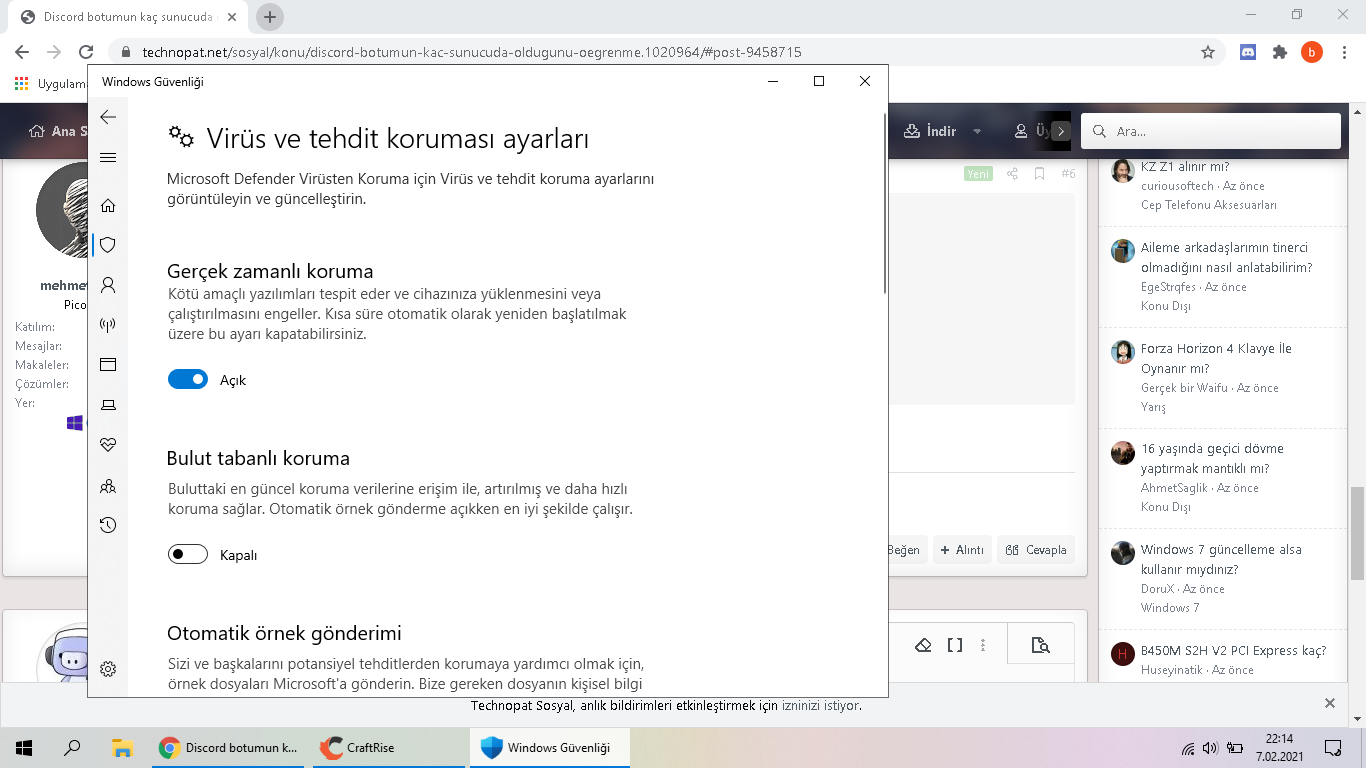Click Huseyinatik's red H avatar
Screen dimensions: 1366x768
1123,654
